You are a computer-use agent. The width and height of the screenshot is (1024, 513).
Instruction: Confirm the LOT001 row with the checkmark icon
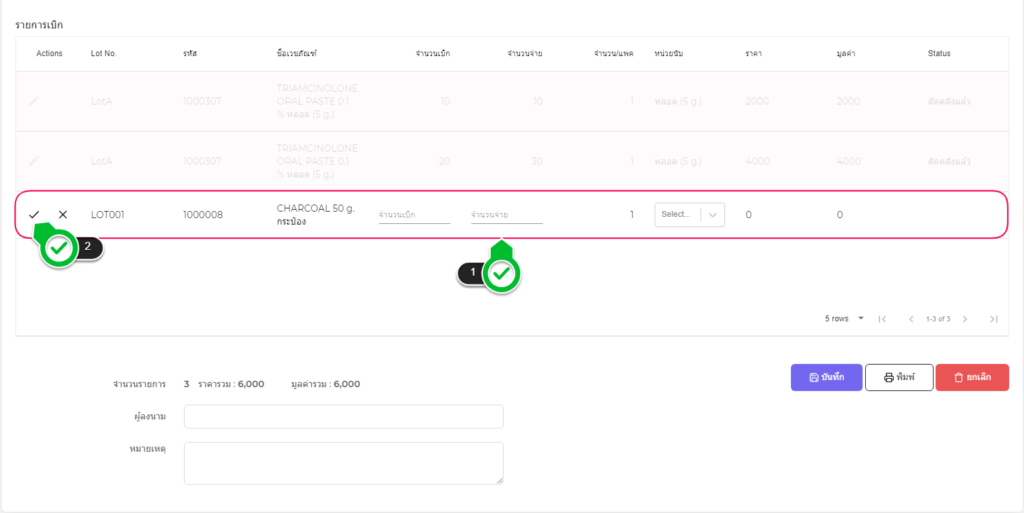(x=34, y=215)
